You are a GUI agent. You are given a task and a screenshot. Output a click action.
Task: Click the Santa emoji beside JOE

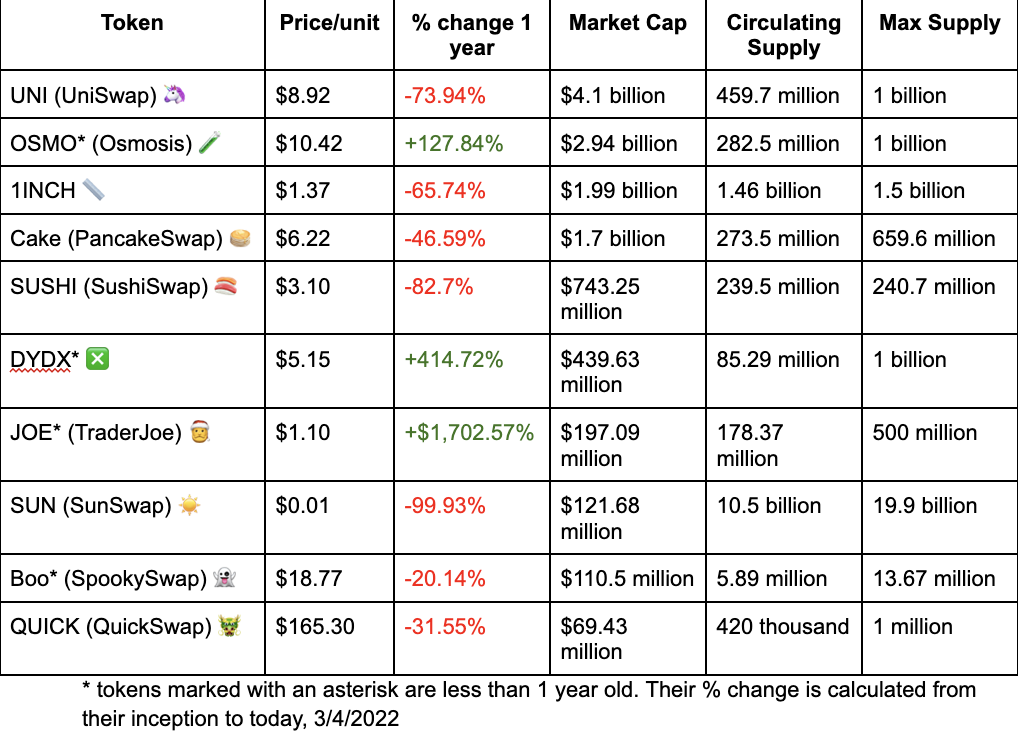(200, 431)
